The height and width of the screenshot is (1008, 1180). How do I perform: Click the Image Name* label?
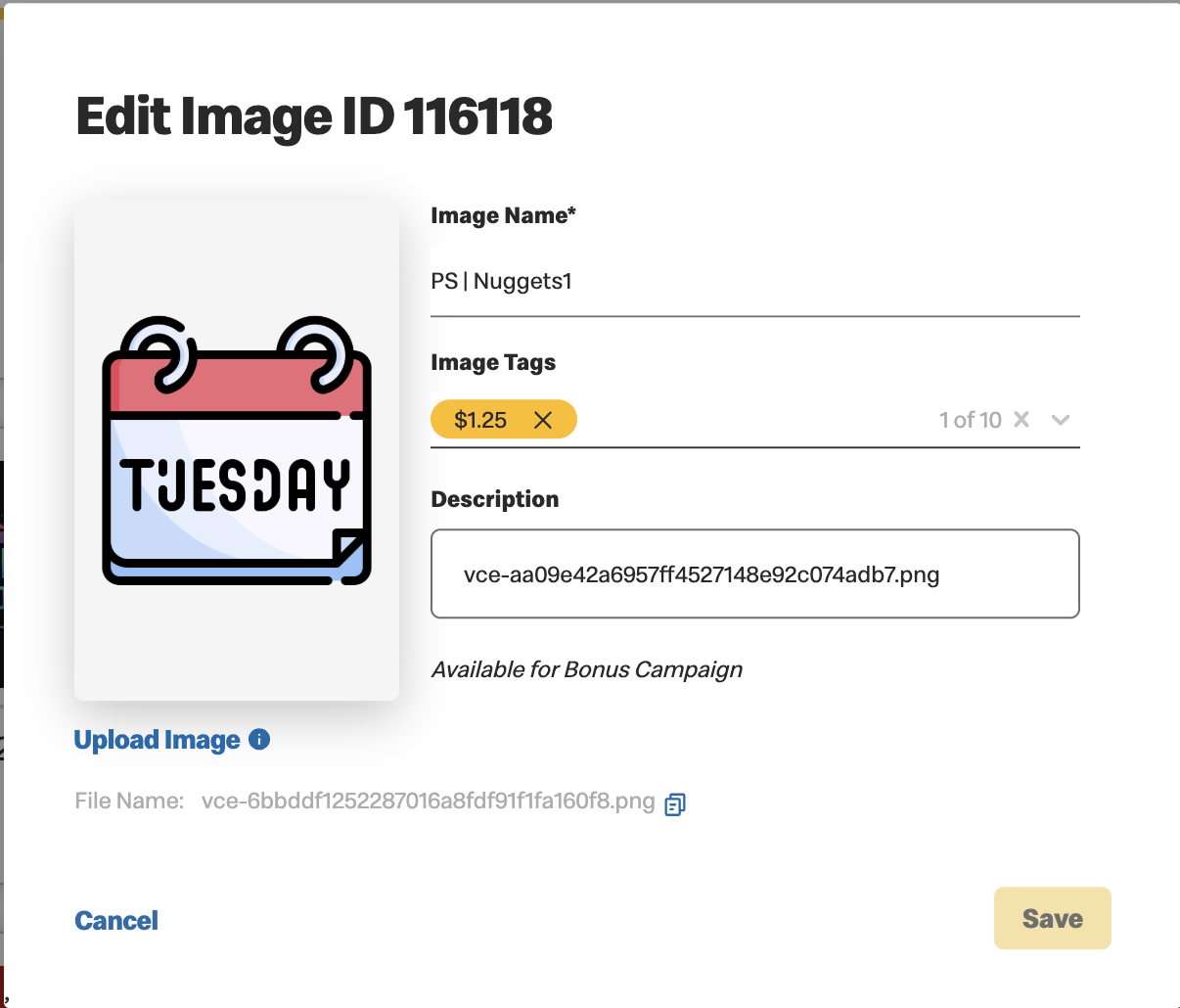point(504,215)
